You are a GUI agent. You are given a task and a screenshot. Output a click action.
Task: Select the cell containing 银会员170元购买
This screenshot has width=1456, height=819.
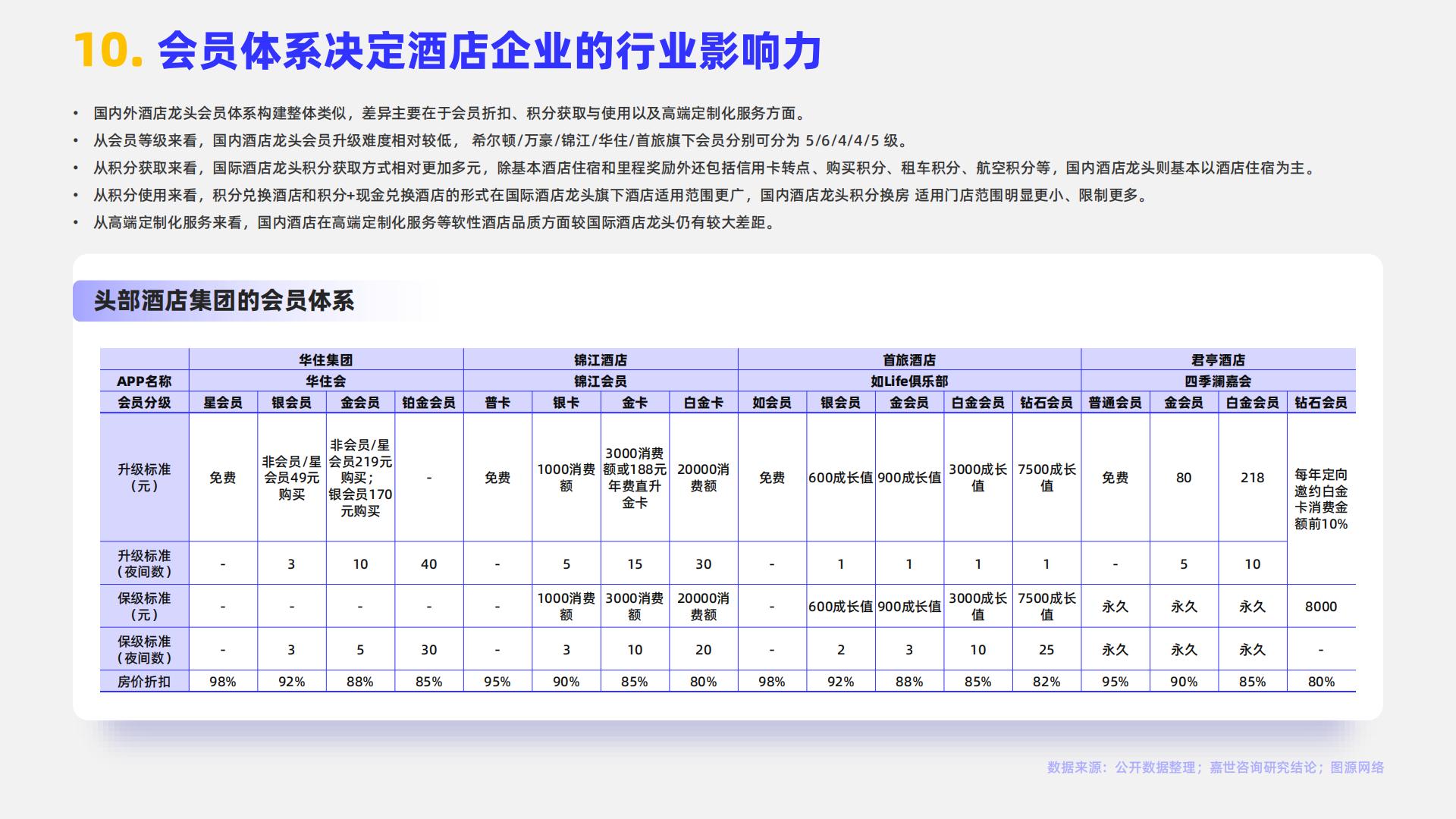pos(360,478)
